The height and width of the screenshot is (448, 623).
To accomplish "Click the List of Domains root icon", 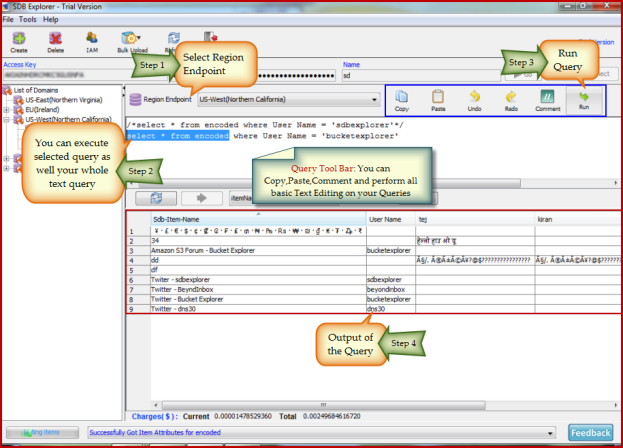I will pyautogui.click(x=7, y=90).
